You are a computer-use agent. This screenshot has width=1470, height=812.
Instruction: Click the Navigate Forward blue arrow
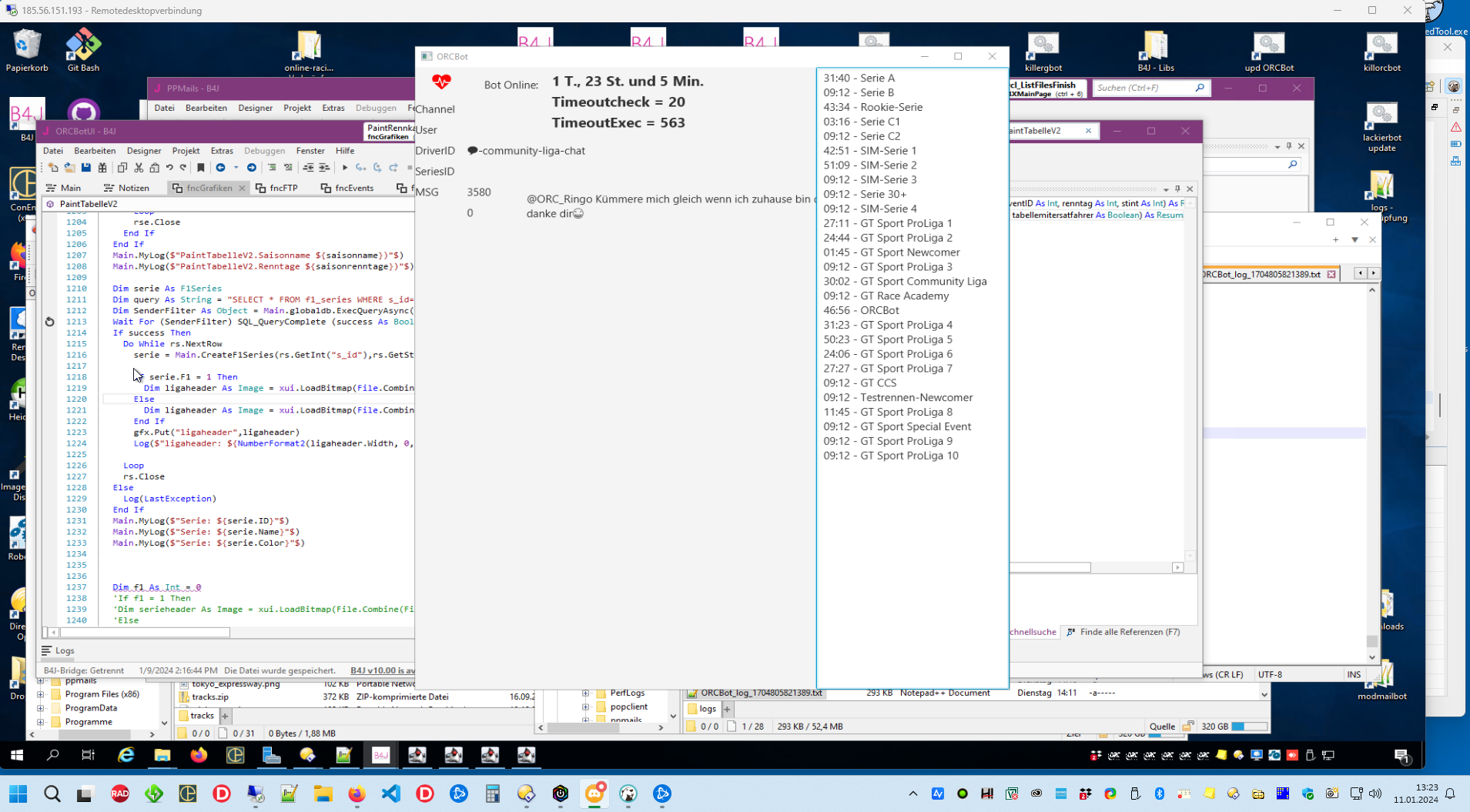pyautogui.click(x=252, y=168)
